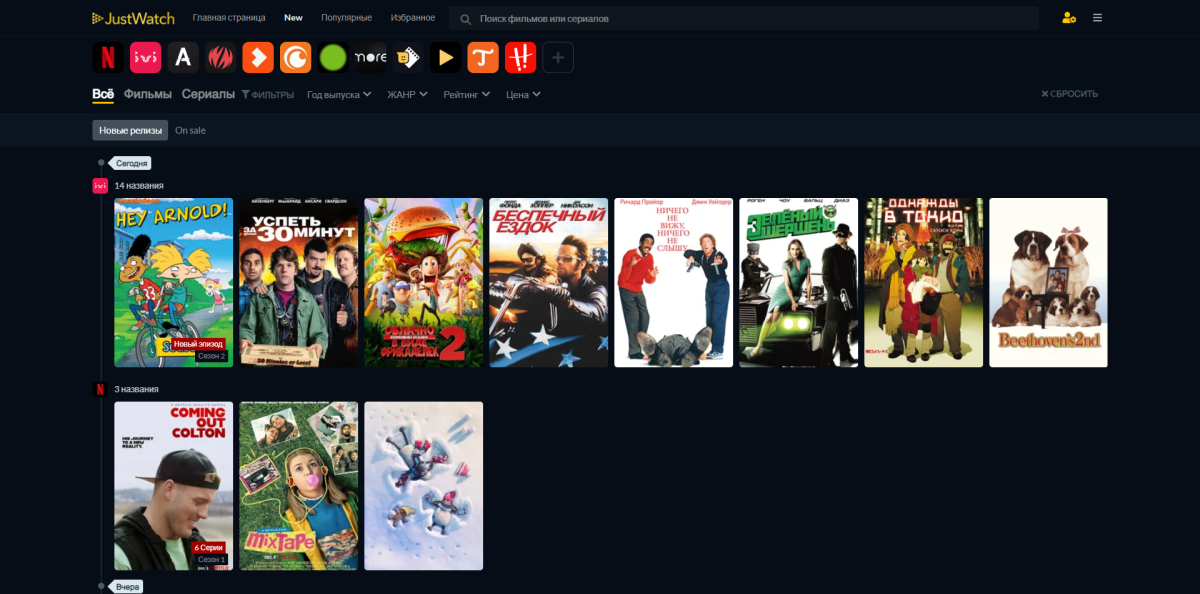The height and width of the screenshot is (594, 1200).
Task: Open the Избранное section
Action: [x=413, y=18]
